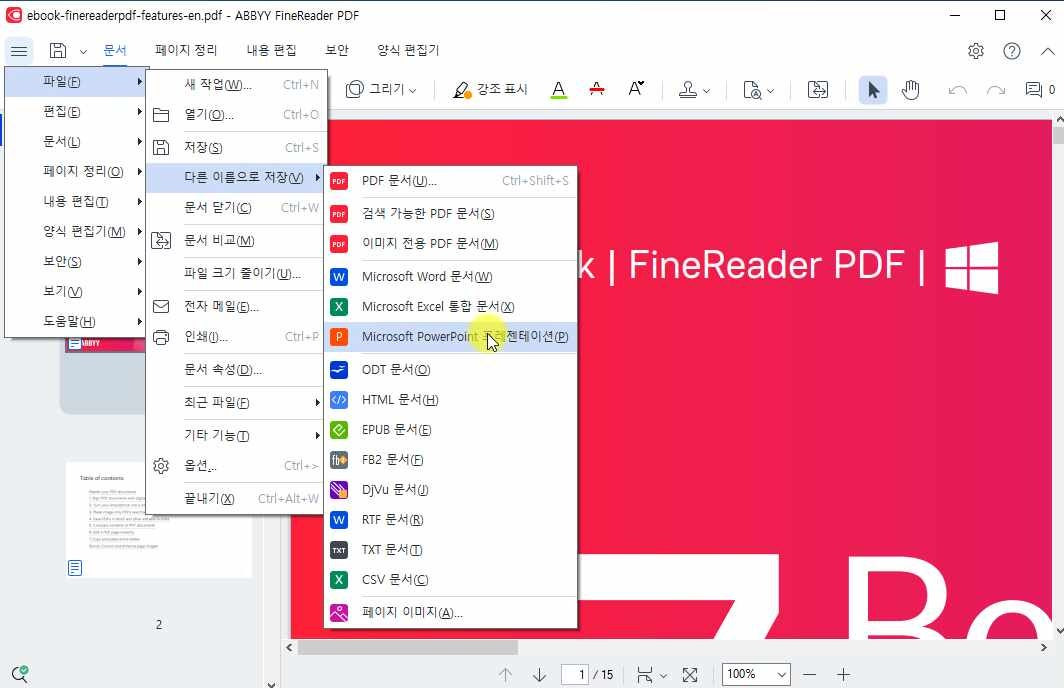Choose 문서 비교(M) menu item

click(x=235, y=240)
